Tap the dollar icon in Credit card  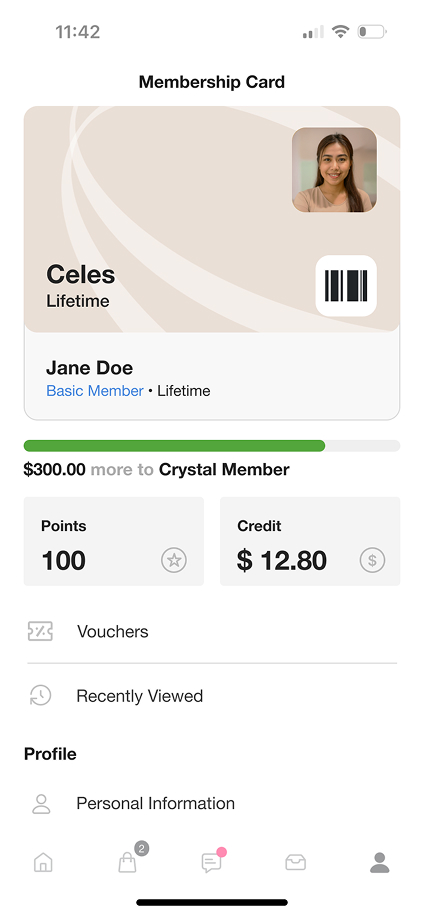[372, 561]
